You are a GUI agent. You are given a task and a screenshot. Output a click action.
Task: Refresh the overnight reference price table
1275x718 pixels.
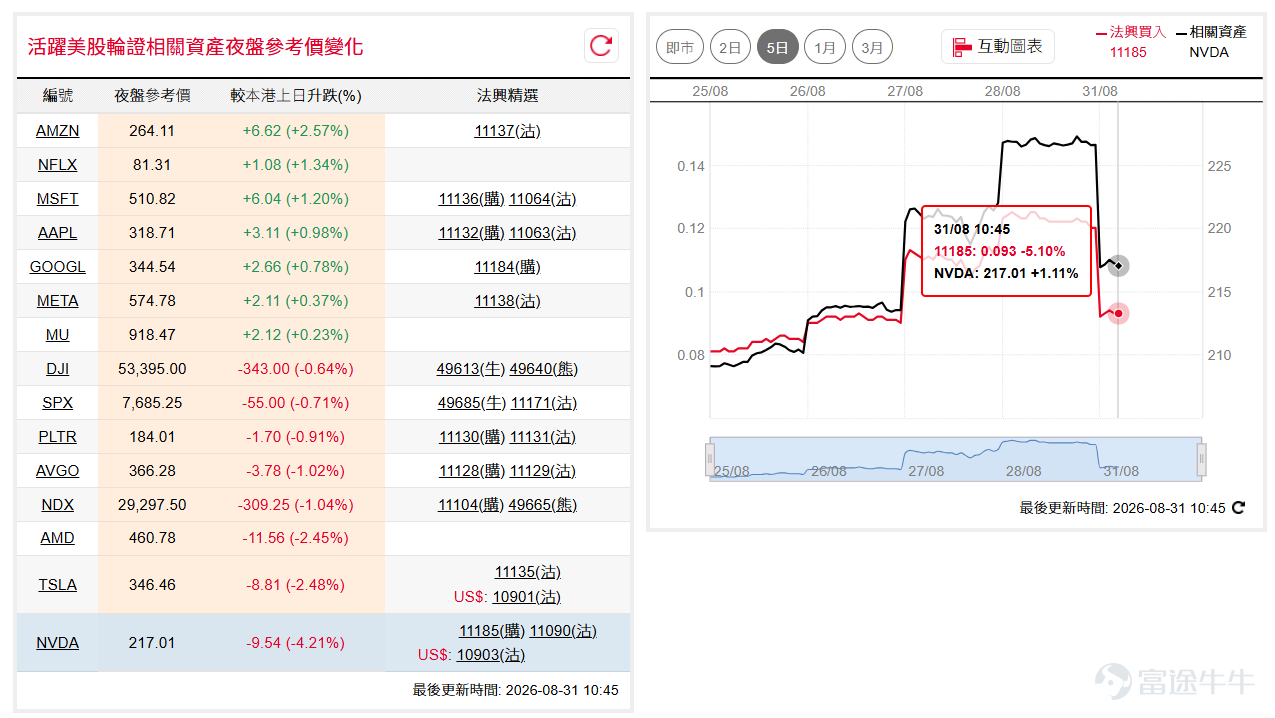601,45
